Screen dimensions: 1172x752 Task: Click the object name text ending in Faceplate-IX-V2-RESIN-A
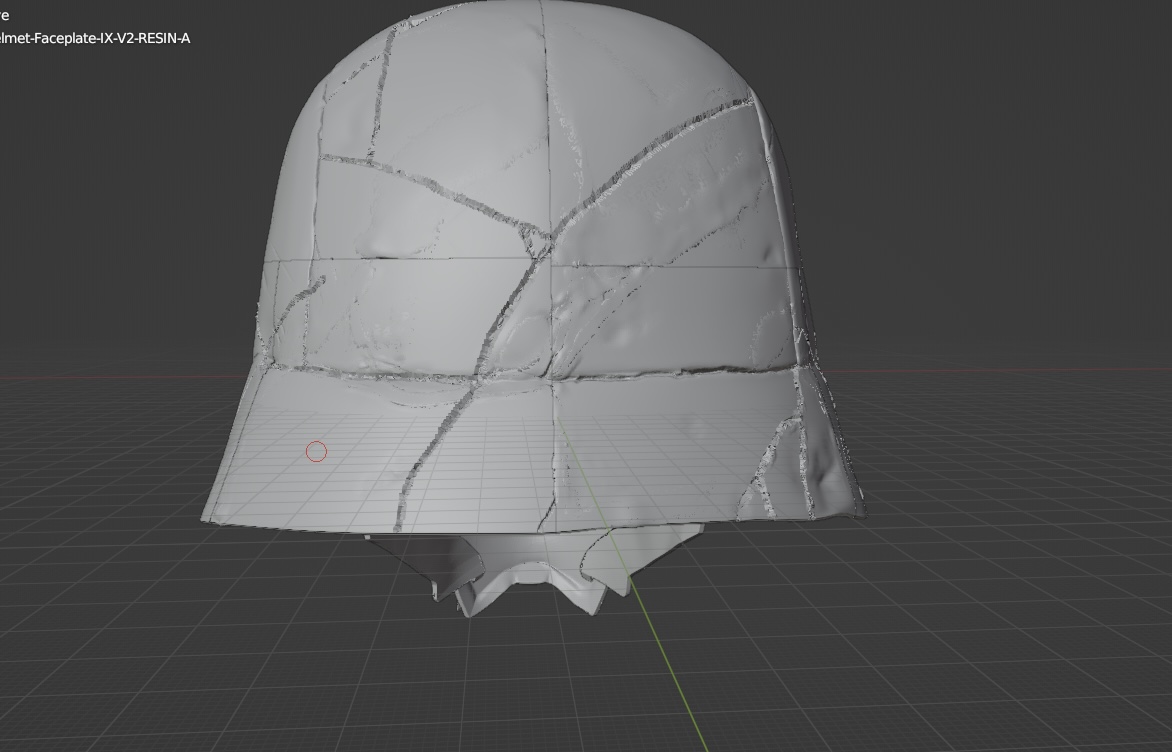pos(95,38)
